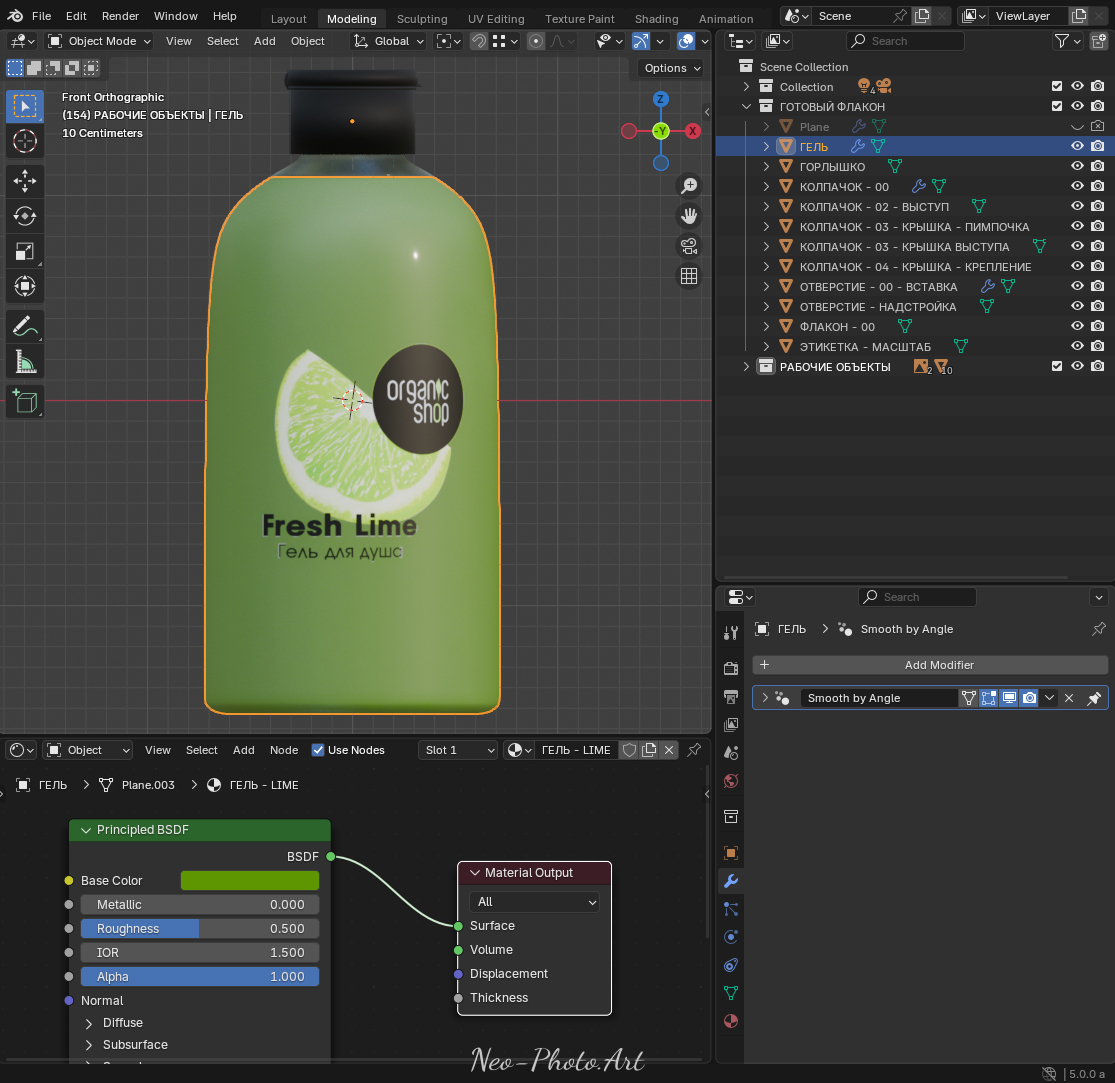This screenshot has height=1083, width=1115.
Task: Open the Particles properties tab
Action: coord(730,909)
